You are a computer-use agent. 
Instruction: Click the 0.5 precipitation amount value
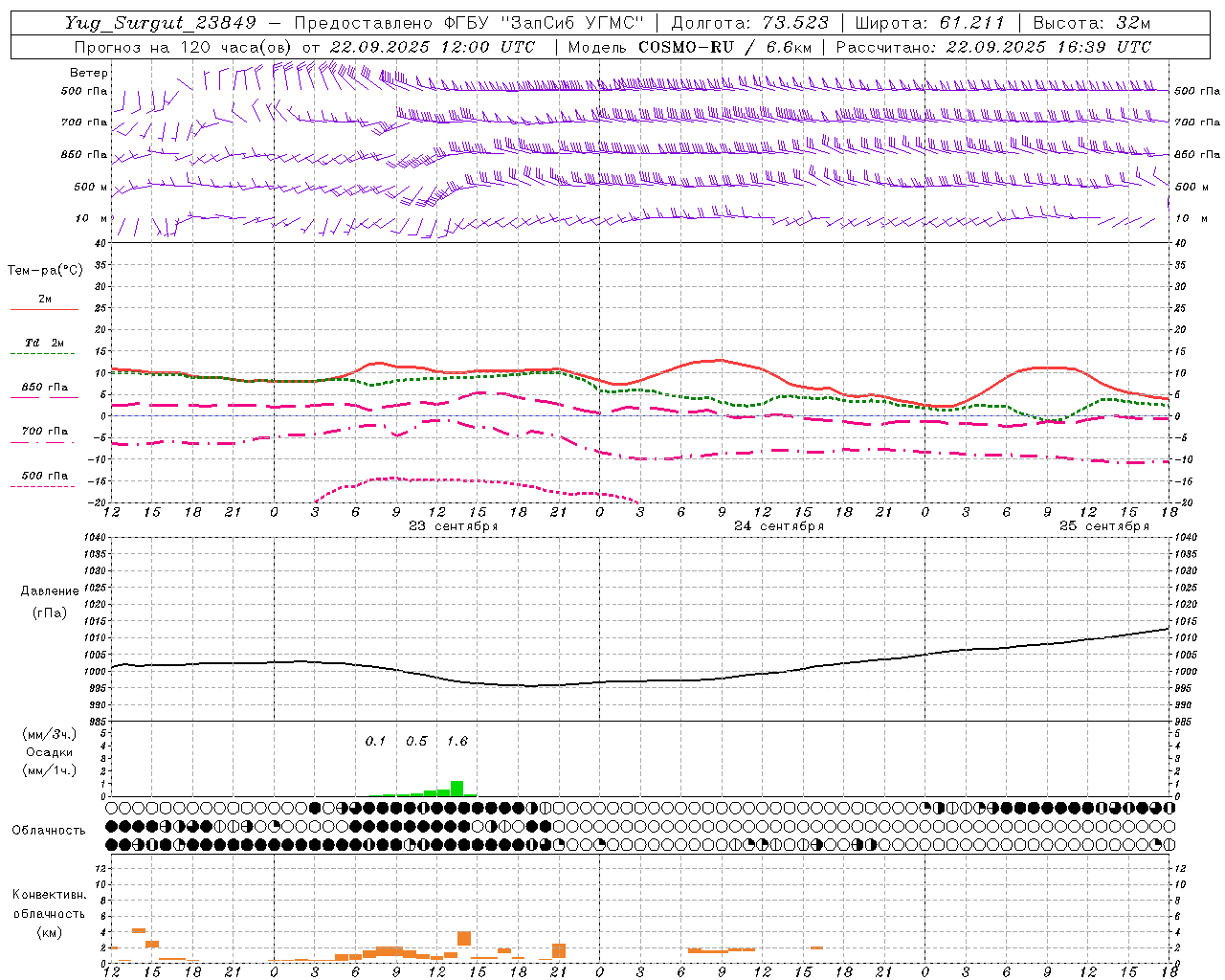click(416, 741)
